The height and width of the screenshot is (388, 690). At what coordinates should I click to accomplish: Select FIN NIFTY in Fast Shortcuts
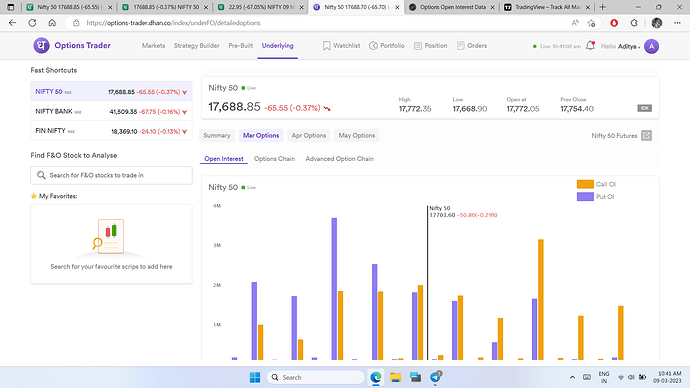pos(111,131)
